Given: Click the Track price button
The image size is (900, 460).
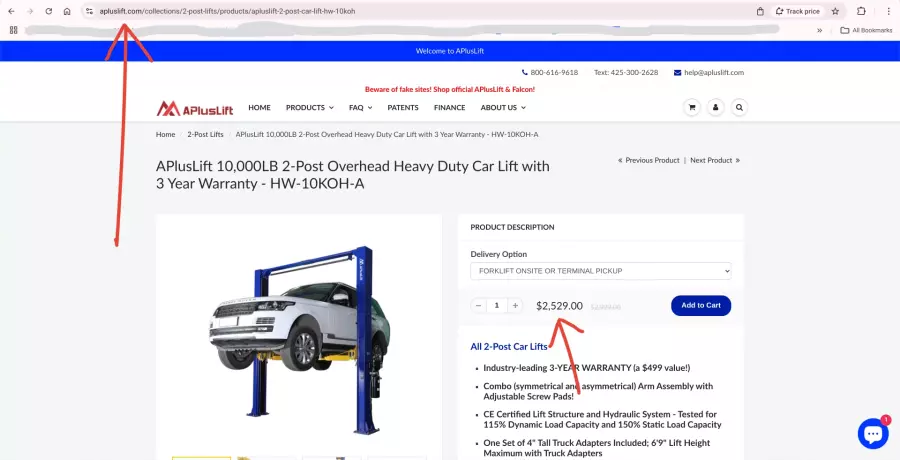Looking at the screenshot, I should tap(797, 11).
